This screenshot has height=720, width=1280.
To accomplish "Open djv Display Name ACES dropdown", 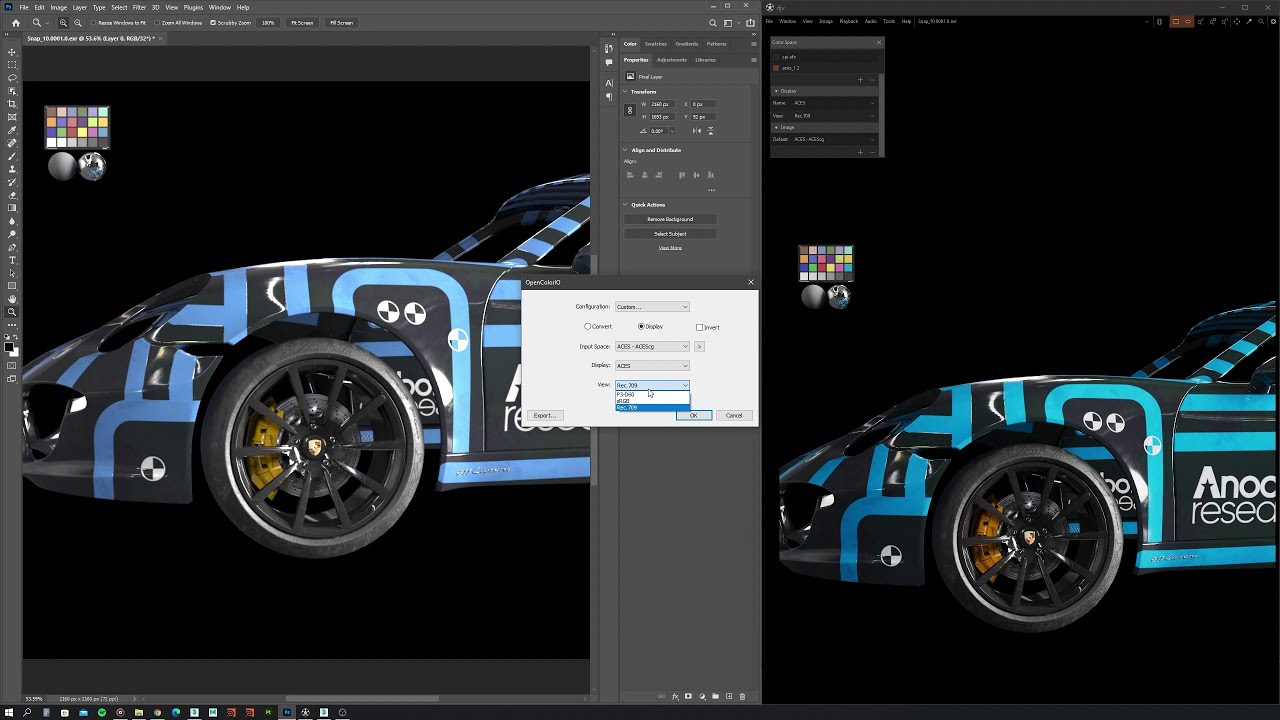I will click(x=834, y=103).
